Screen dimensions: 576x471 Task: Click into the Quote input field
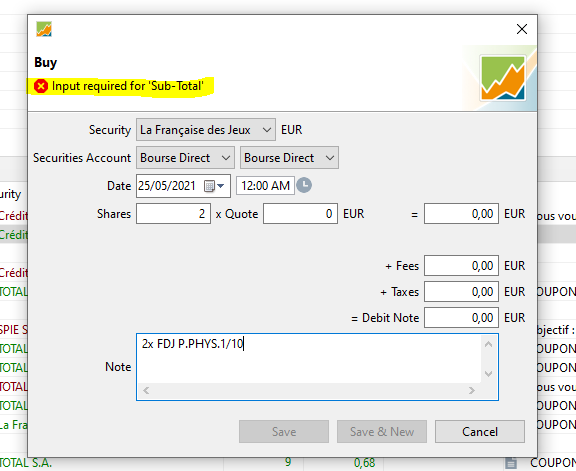coord(300,214)
